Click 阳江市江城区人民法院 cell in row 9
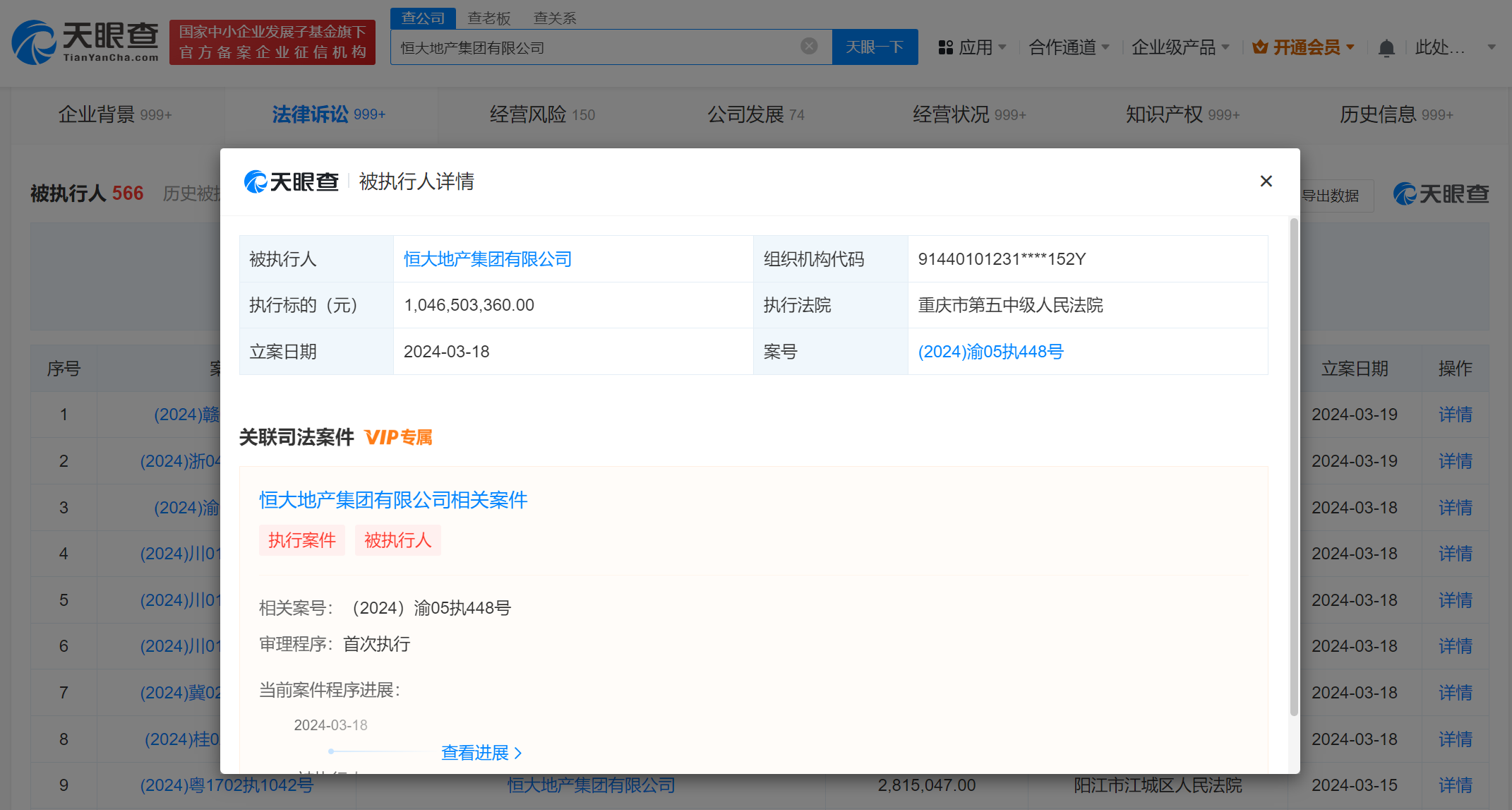Screen dimensions: 1512x810 [x=1158, y=785]
